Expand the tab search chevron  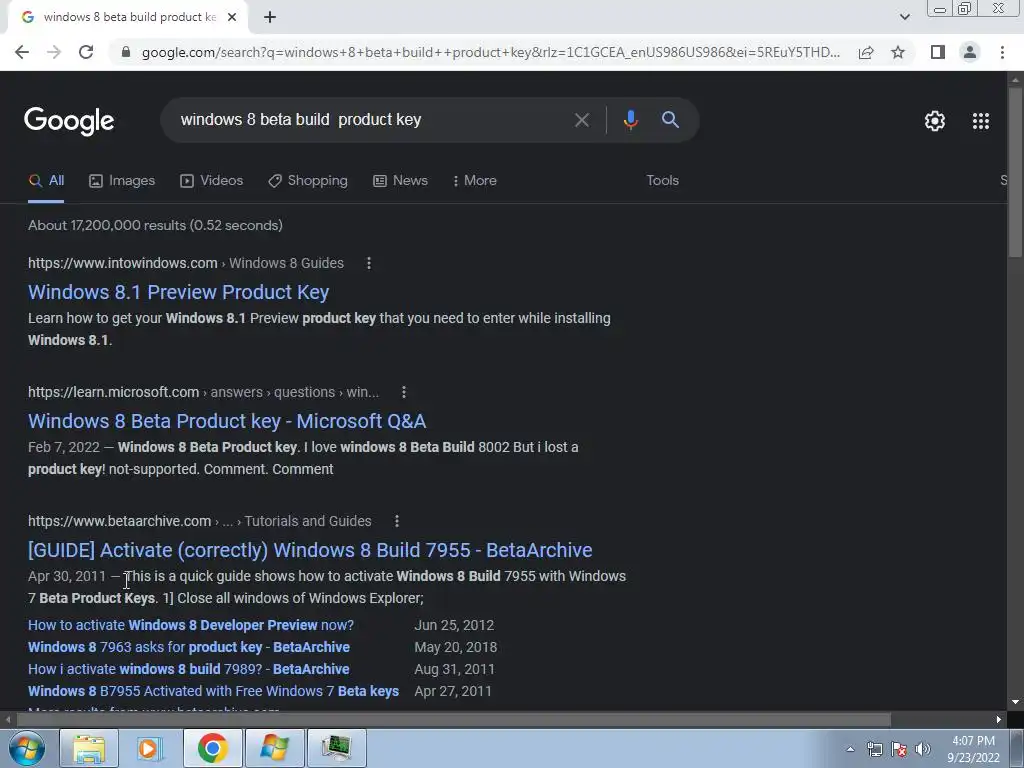(x=904, y=17)
